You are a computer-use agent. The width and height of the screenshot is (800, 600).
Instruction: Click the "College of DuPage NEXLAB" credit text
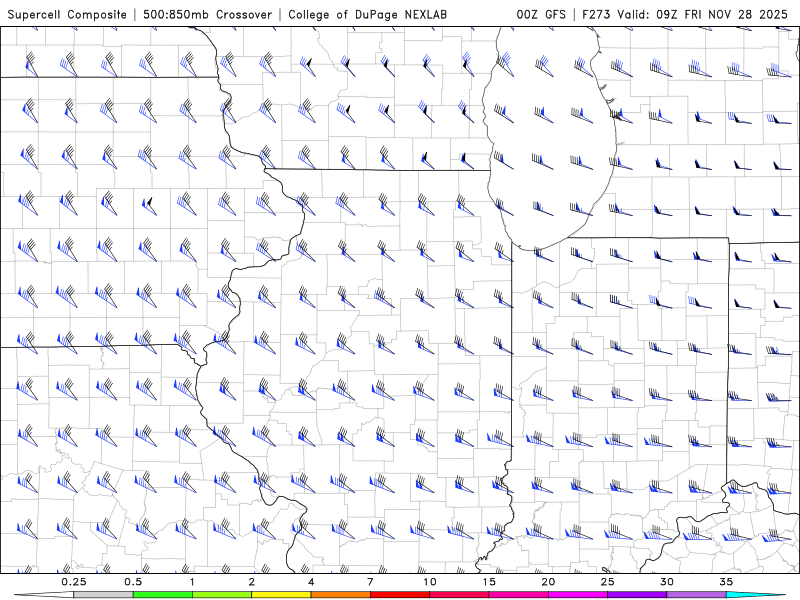point(367,14)
